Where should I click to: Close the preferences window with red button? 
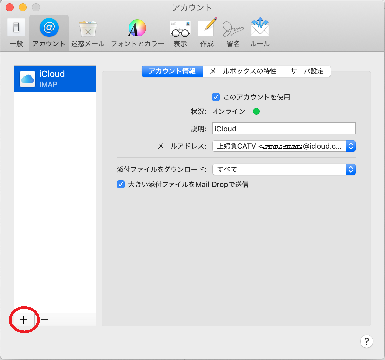(x=10, y=7)
